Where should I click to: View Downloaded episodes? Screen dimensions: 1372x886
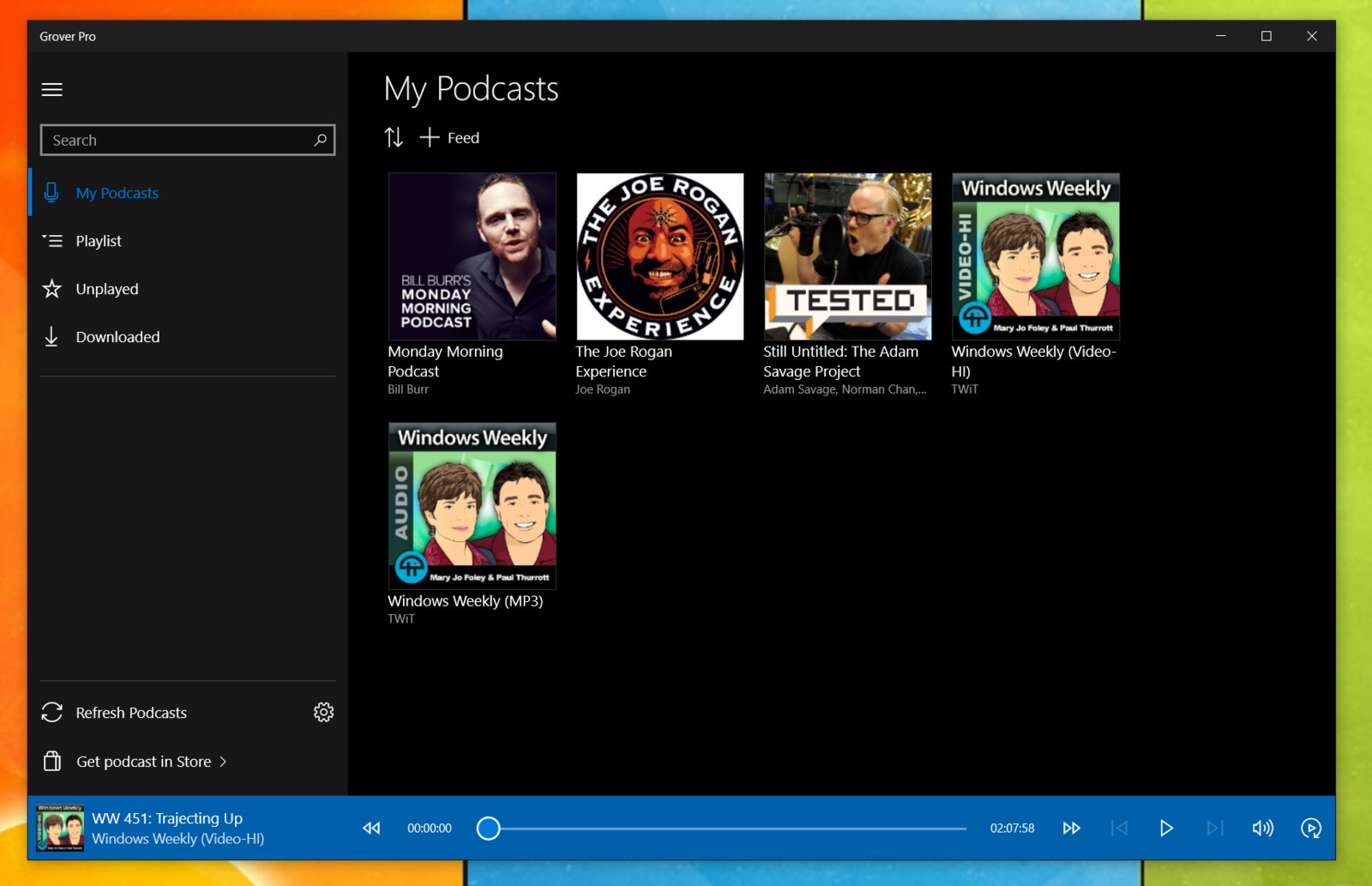pos(117,337)
